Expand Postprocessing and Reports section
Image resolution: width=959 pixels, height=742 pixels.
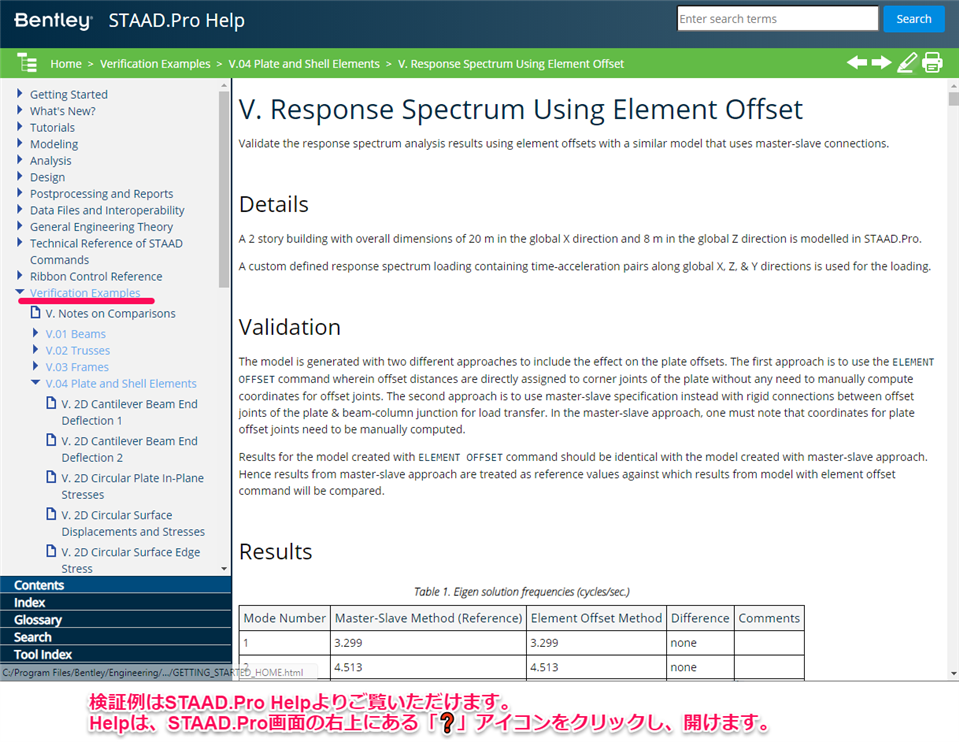point(20,193)
